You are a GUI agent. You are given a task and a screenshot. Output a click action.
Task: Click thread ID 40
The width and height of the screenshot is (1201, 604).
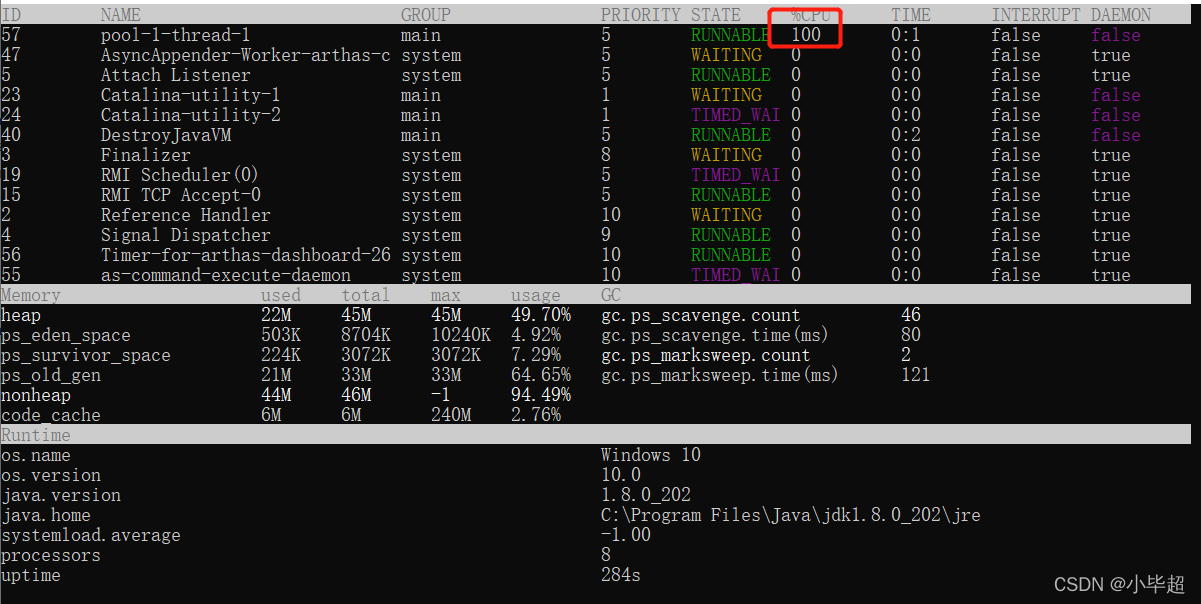tap(11, 135)
